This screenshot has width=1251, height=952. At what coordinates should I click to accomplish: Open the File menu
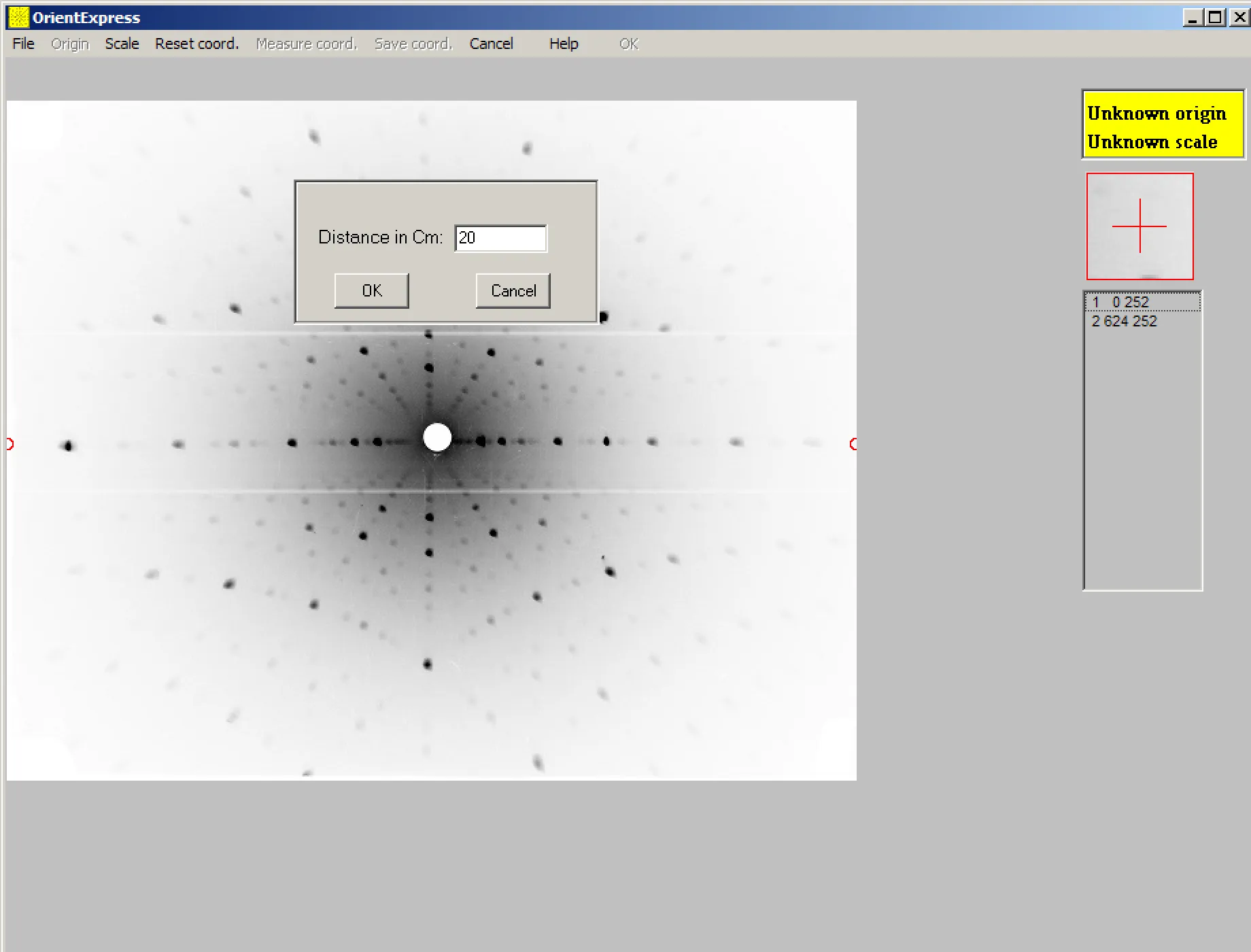[x=23, y=44]
